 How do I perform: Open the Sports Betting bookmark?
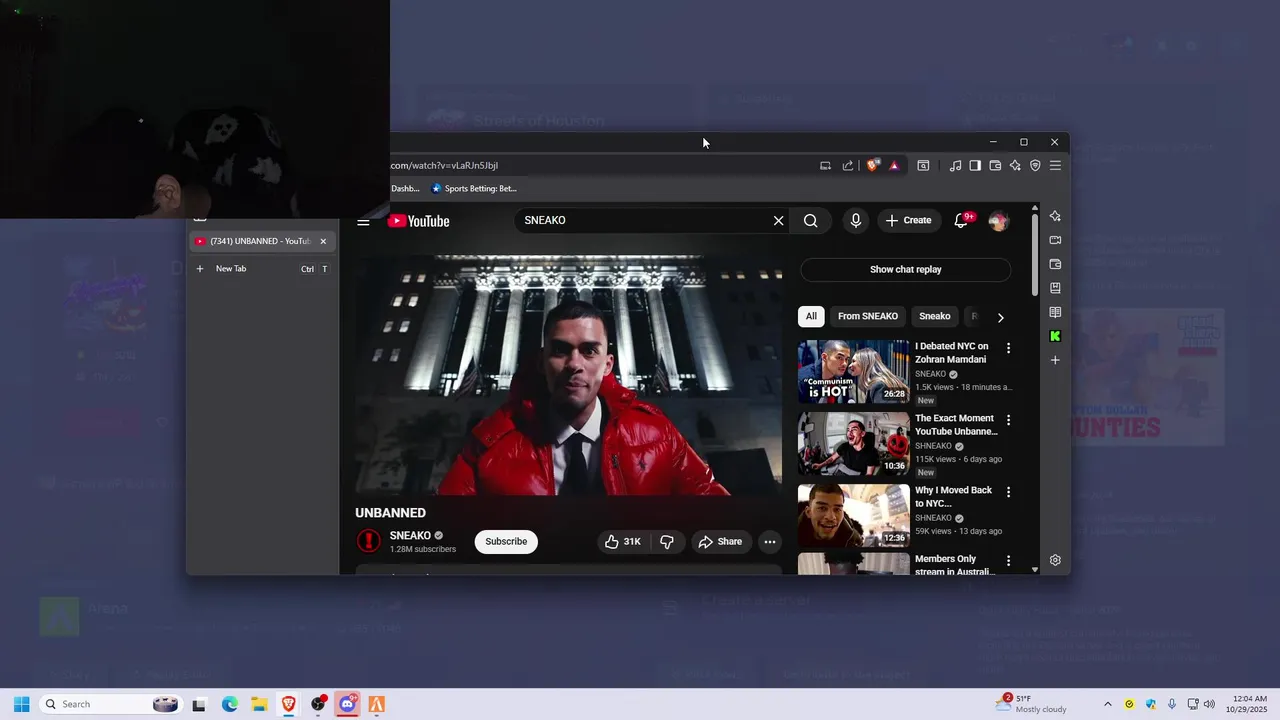[474, 188]
